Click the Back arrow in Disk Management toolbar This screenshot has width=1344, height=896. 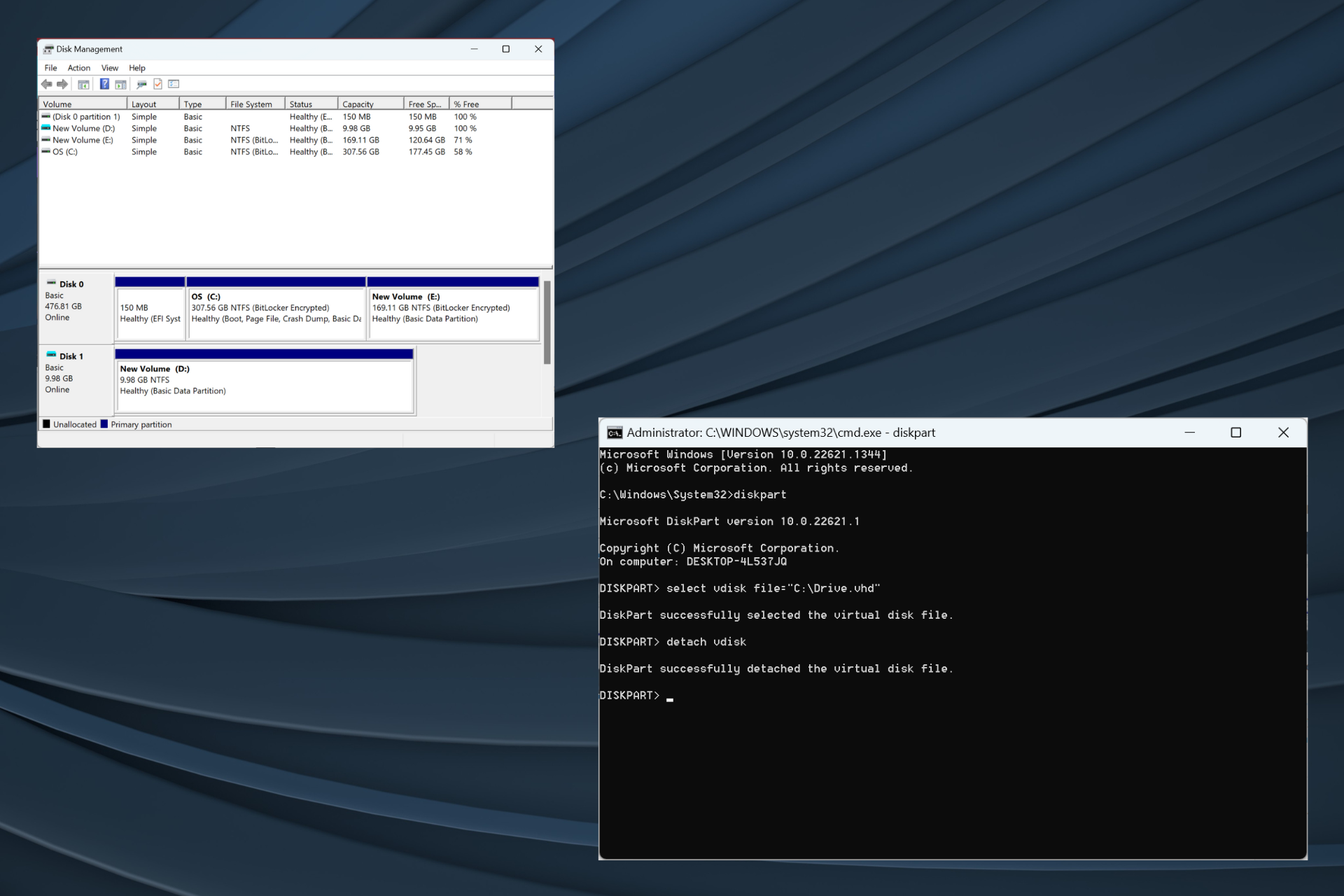47,84
